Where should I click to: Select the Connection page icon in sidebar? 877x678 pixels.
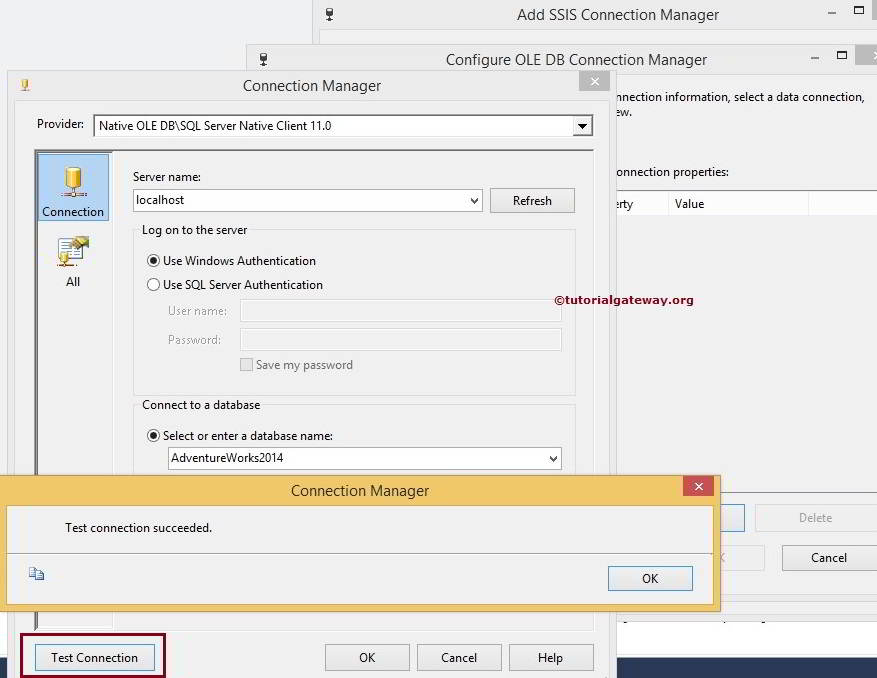coord(71,186)
